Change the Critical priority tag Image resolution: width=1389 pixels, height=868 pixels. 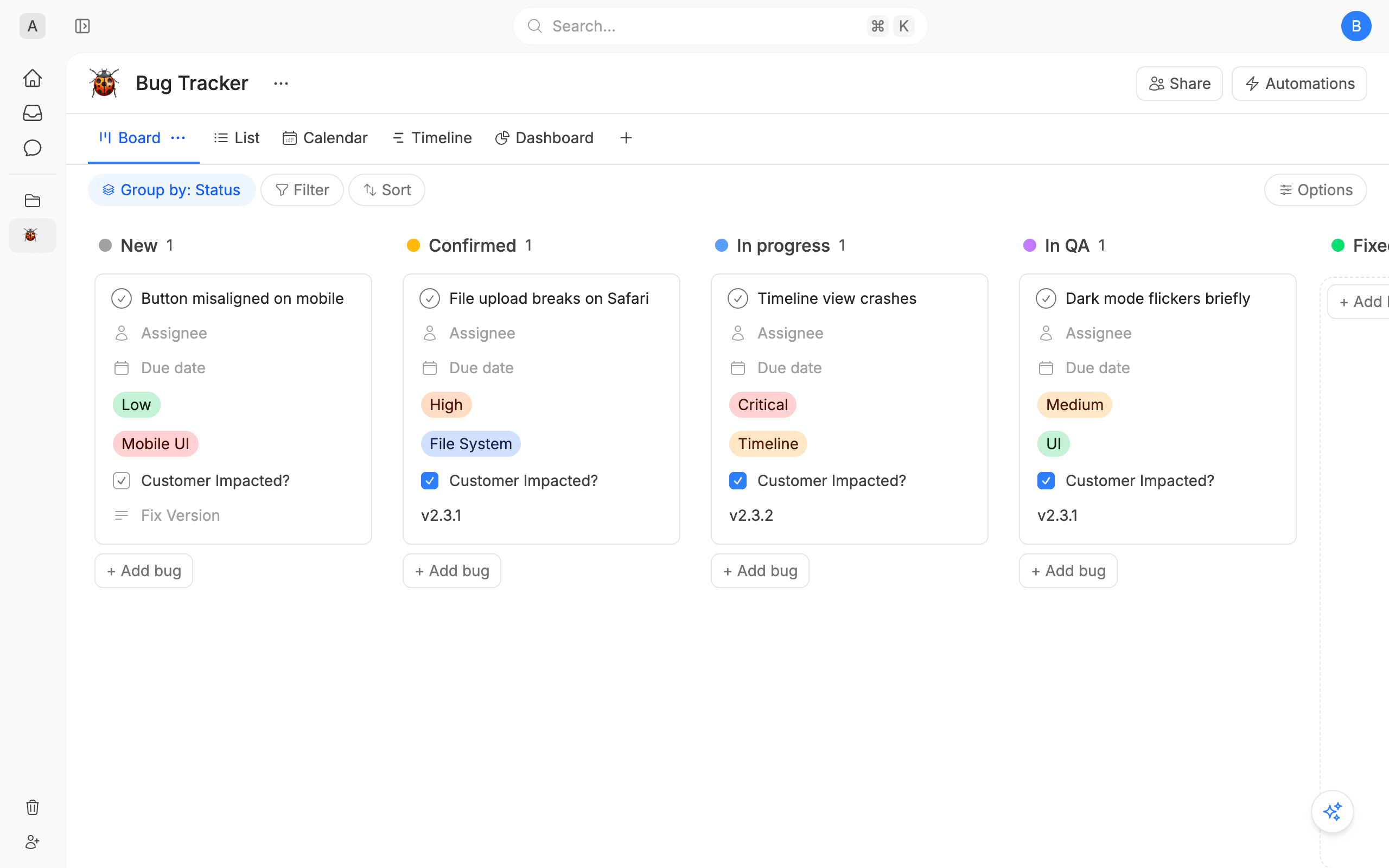point(763,405)
